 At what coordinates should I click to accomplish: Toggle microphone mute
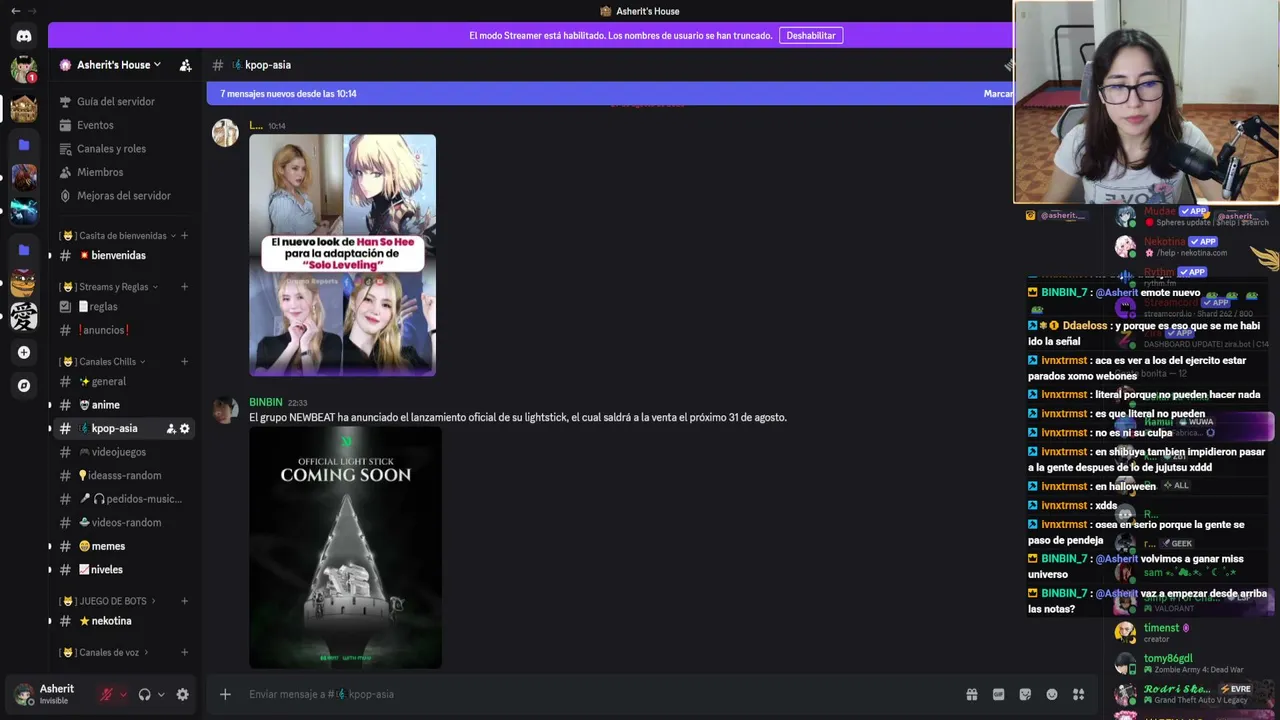tap(106, 694)
